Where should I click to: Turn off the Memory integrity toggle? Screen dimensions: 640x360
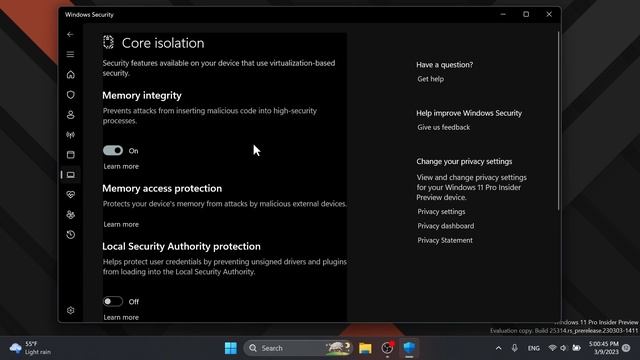pyautogui.click(x=113, y=151)
